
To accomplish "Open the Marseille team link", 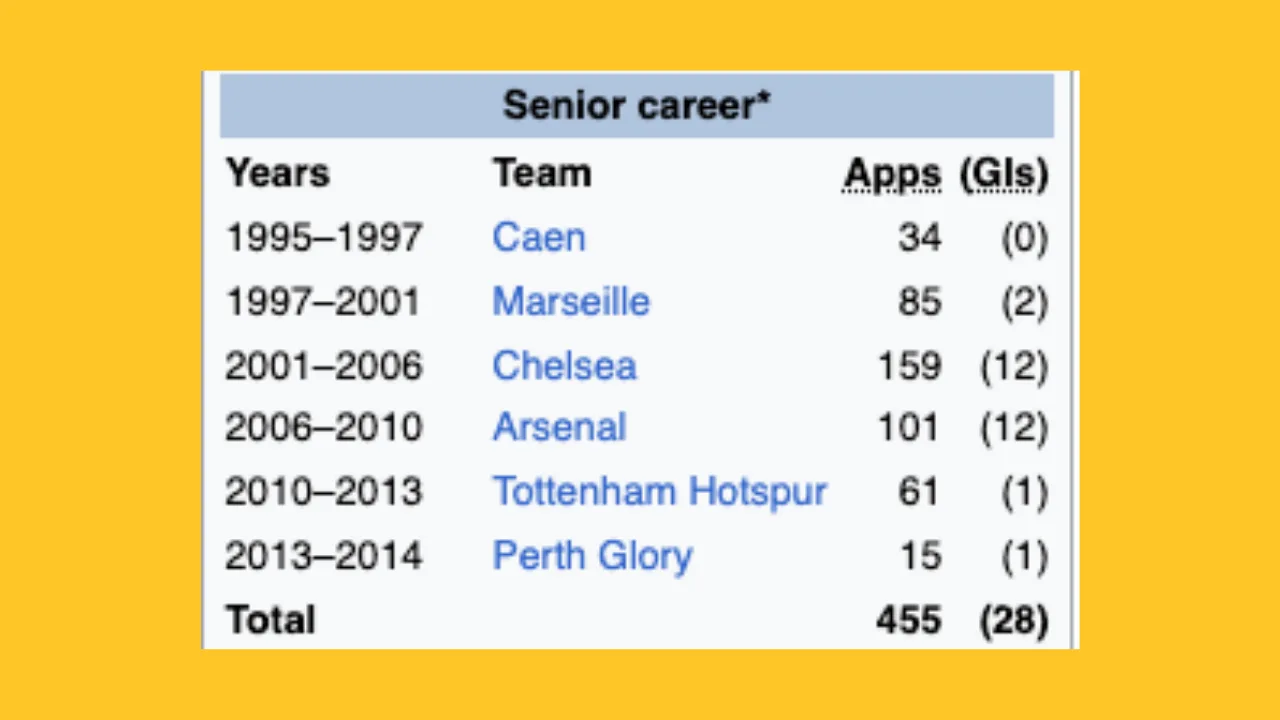I will (571, 302).
